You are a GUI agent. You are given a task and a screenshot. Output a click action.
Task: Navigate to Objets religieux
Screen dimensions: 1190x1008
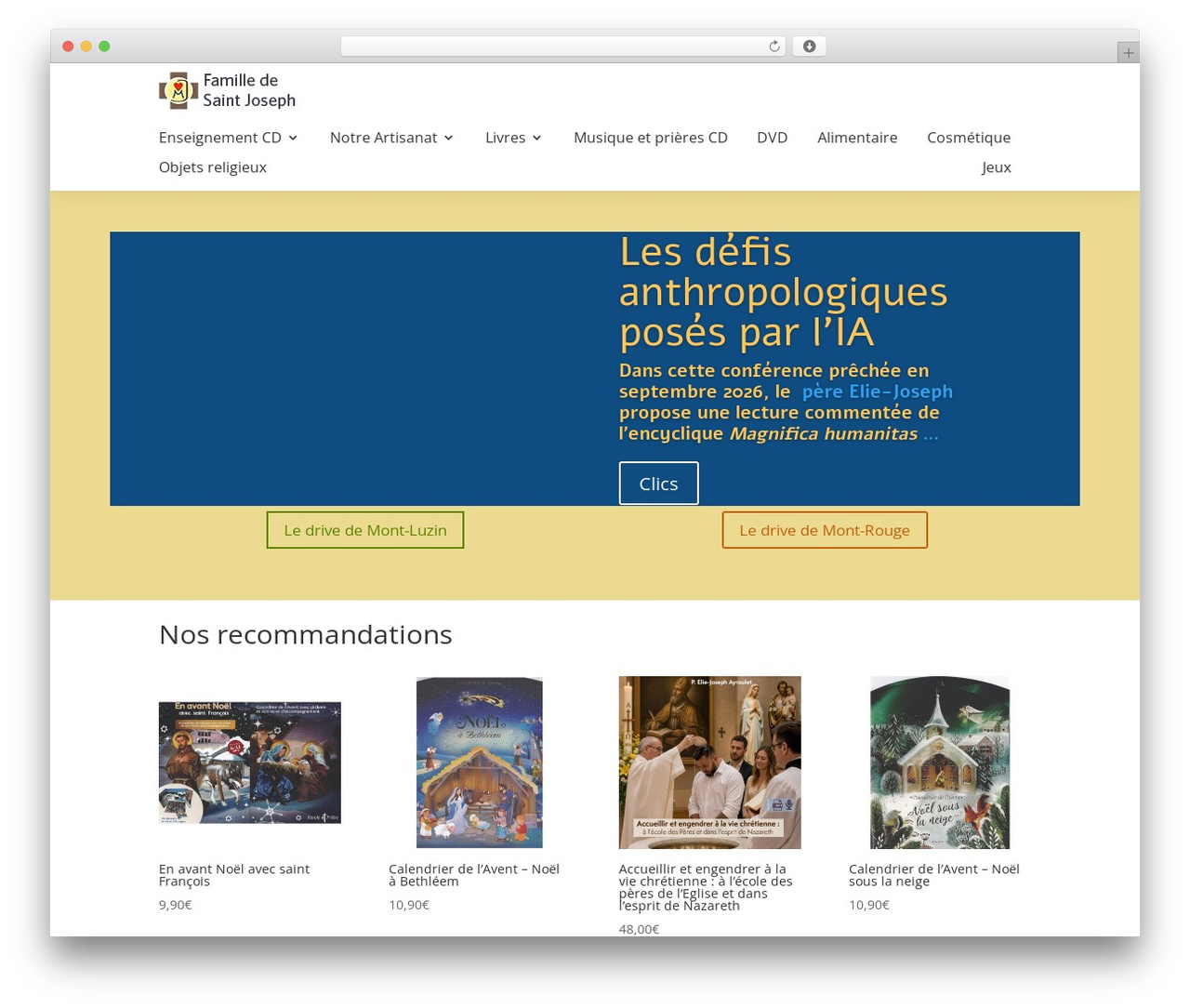point(213,167)
